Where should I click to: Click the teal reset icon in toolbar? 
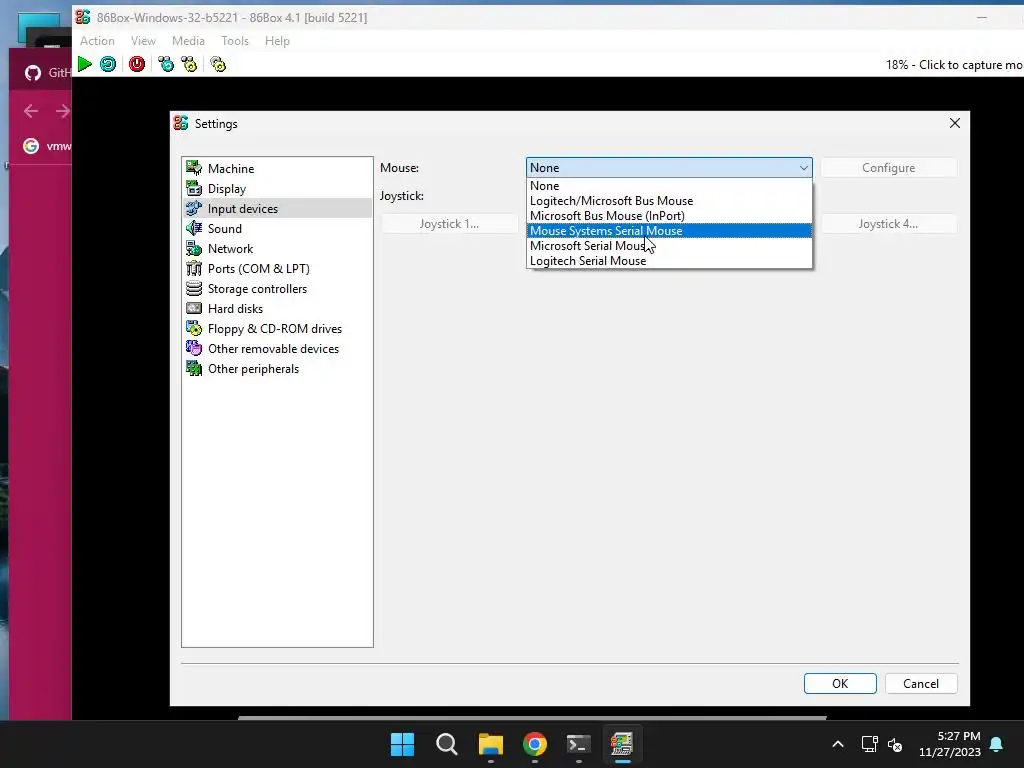pyautogui.click(x=108, y=64)
